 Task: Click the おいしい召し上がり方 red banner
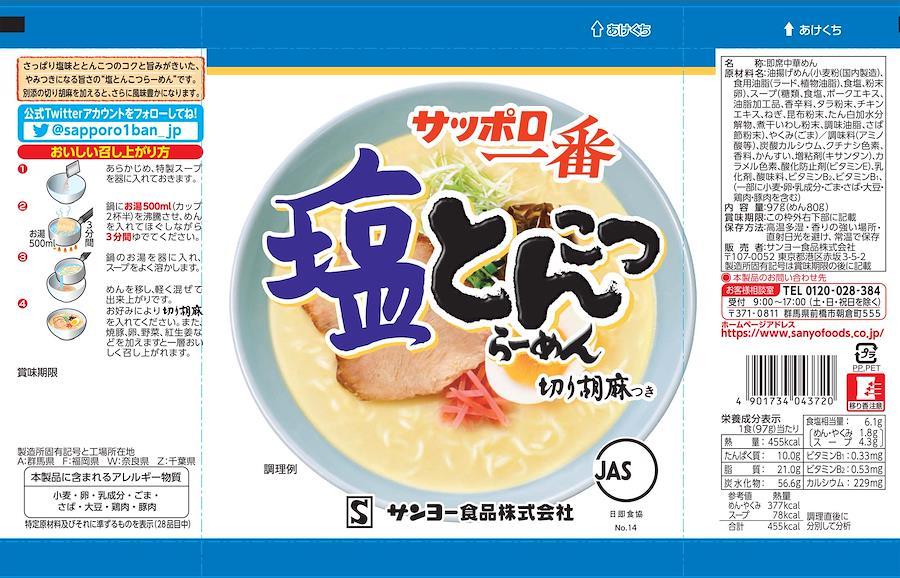tap(110, 153)
